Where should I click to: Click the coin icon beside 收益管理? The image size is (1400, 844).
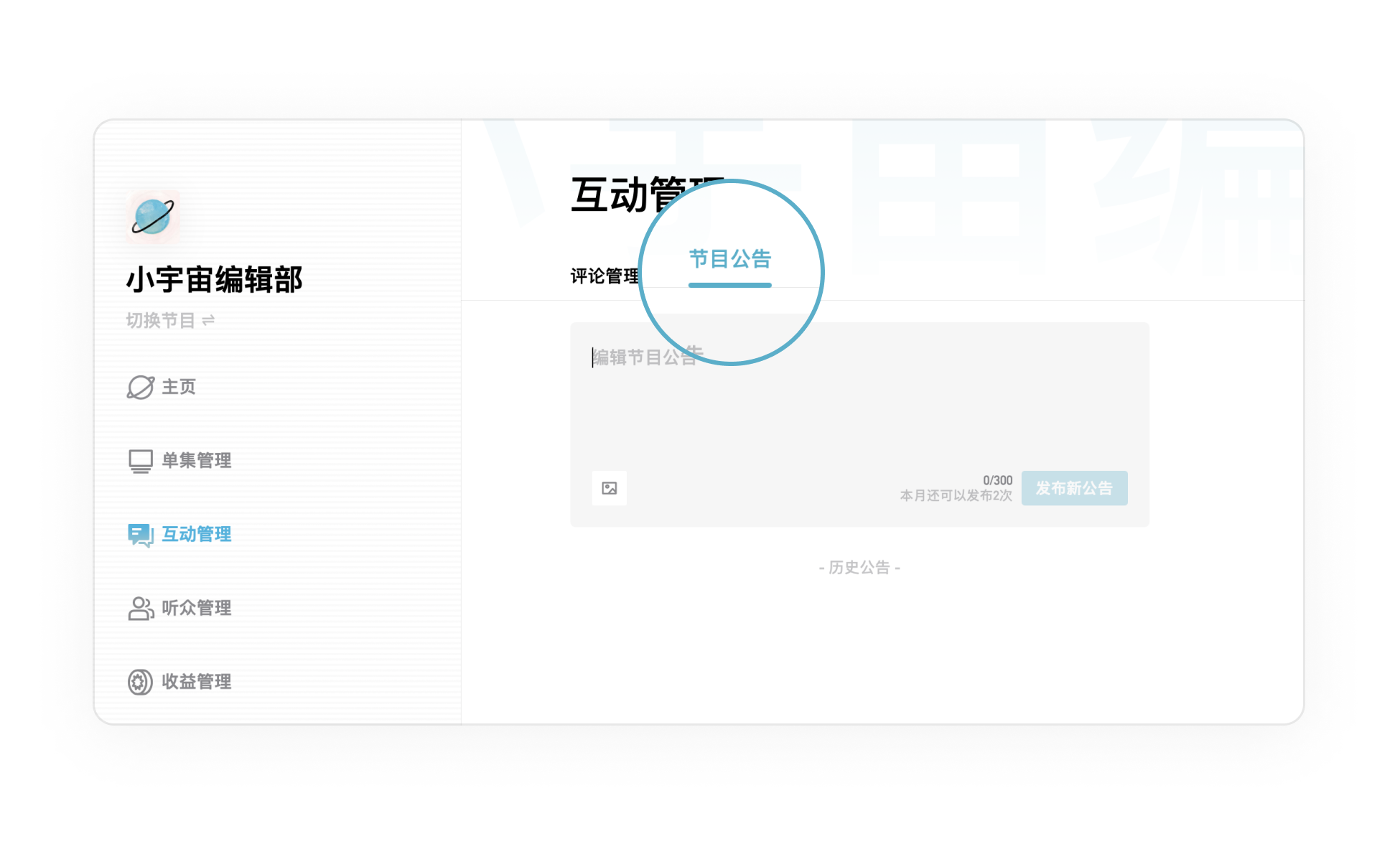click(141, 682)
